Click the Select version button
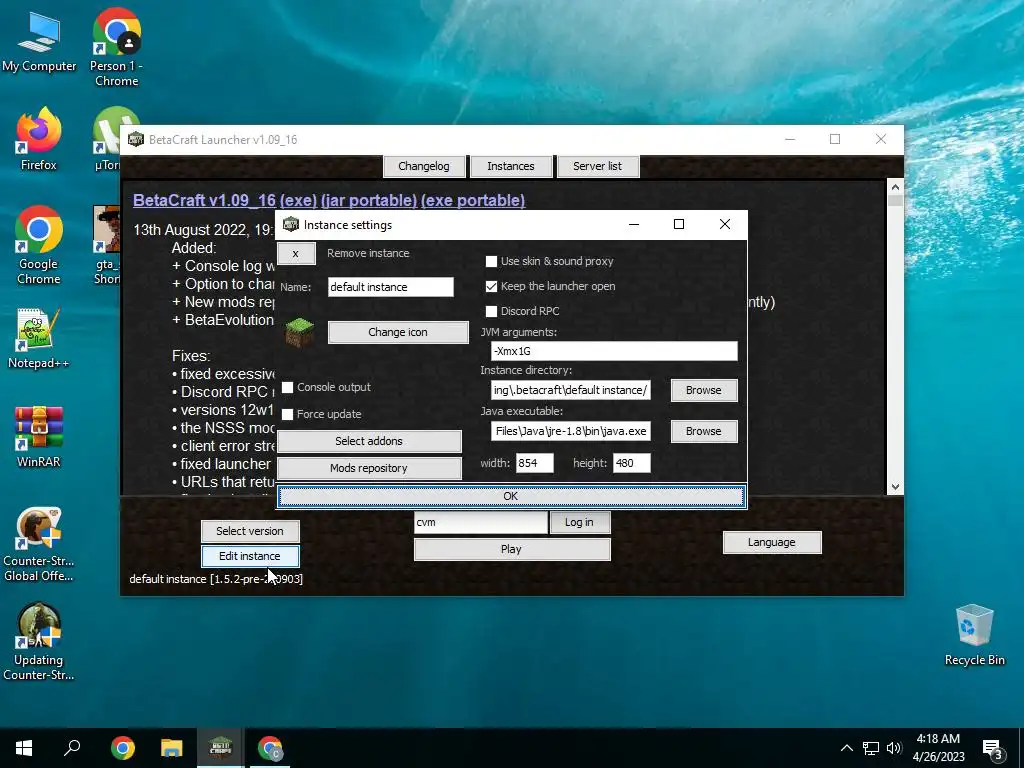Viewport: 1024px width, 768px height. pos(249,531)
